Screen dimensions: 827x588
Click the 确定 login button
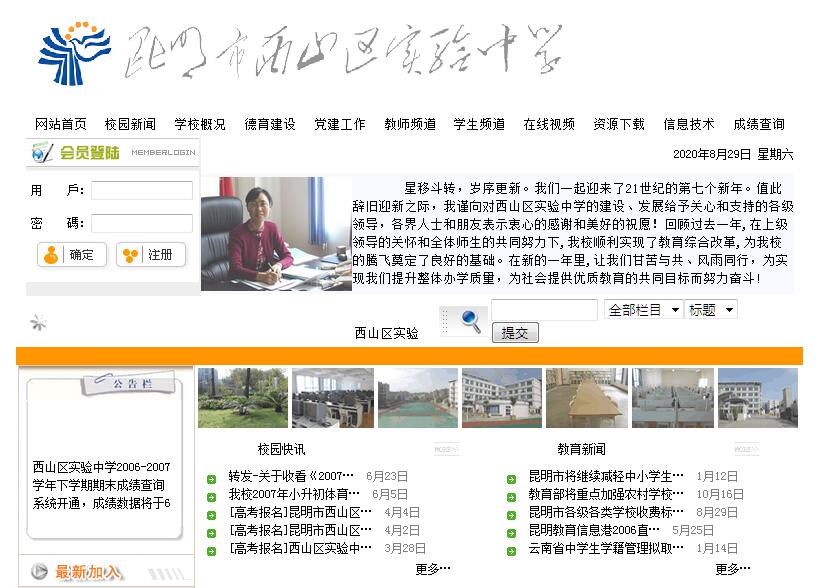coord(72,255)
